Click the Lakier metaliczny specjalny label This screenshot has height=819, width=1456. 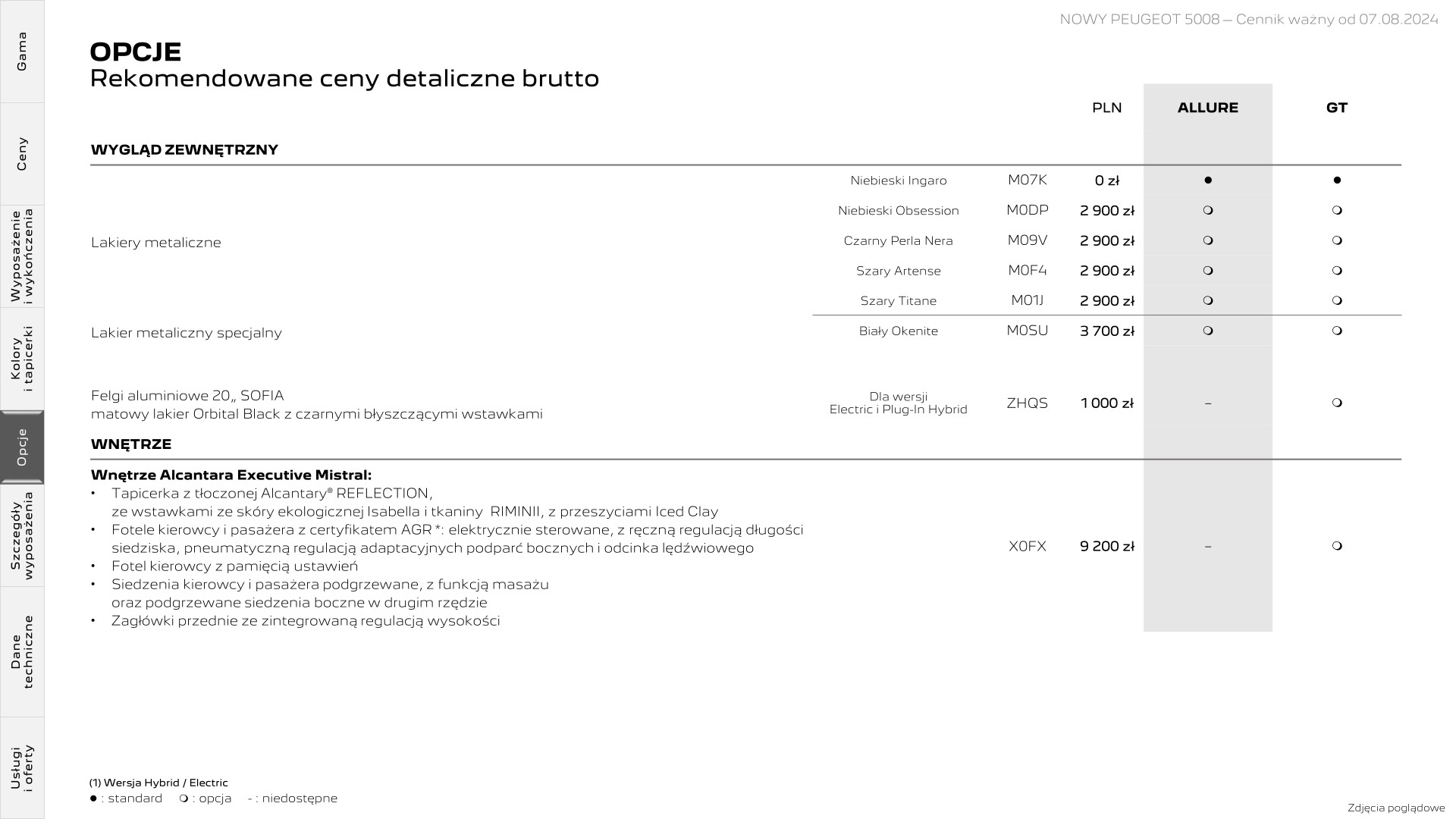(x=187, y=333)
